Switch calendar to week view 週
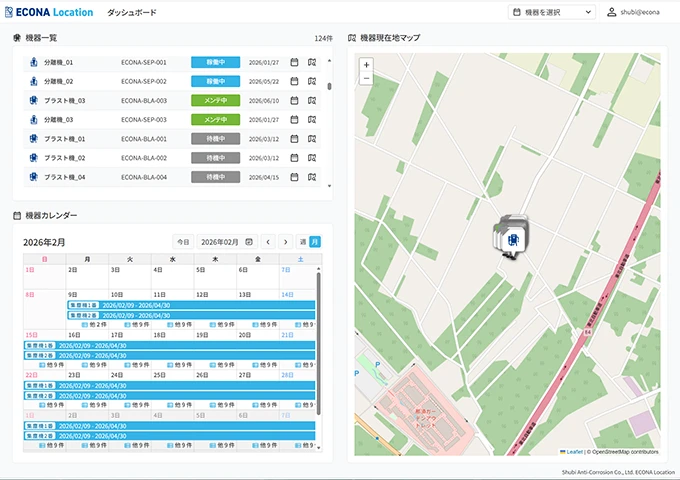 coord(303,242)
